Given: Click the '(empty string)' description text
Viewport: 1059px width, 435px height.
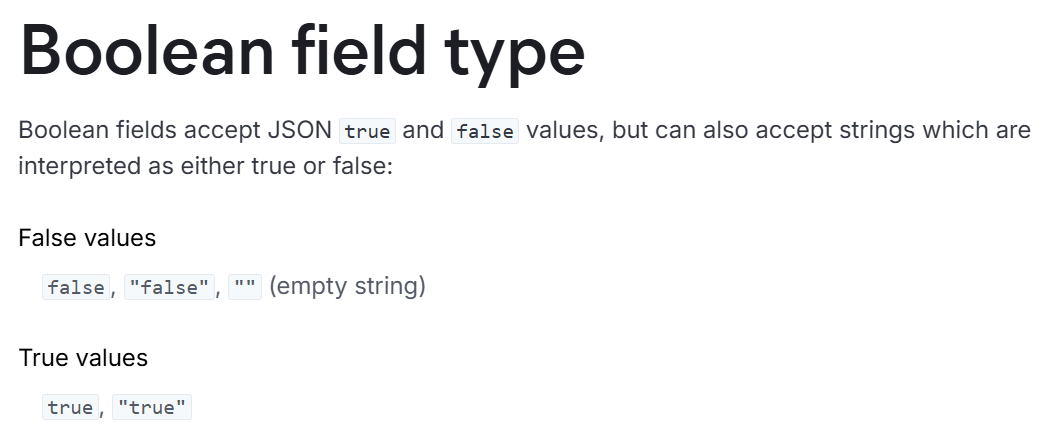Looking at the screenshot, I should coord(347,286).
